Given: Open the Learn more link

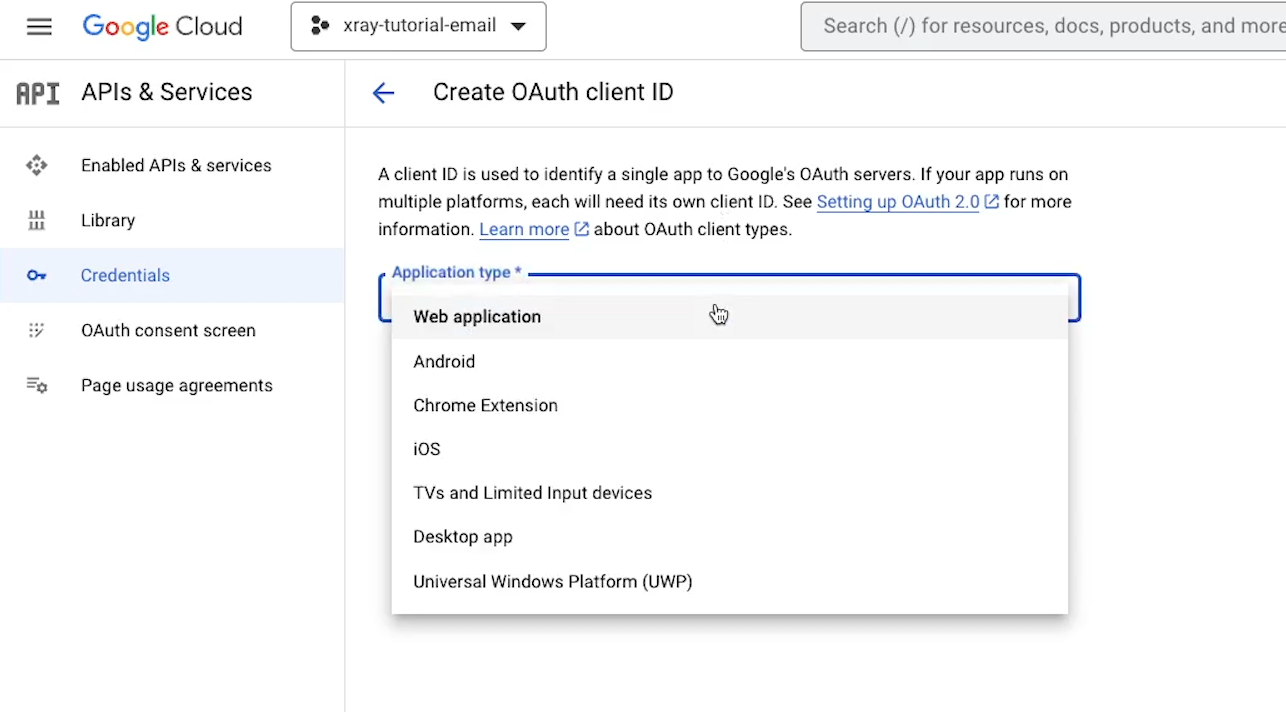Looking at the screenshot, I should (x=524, y=230).
